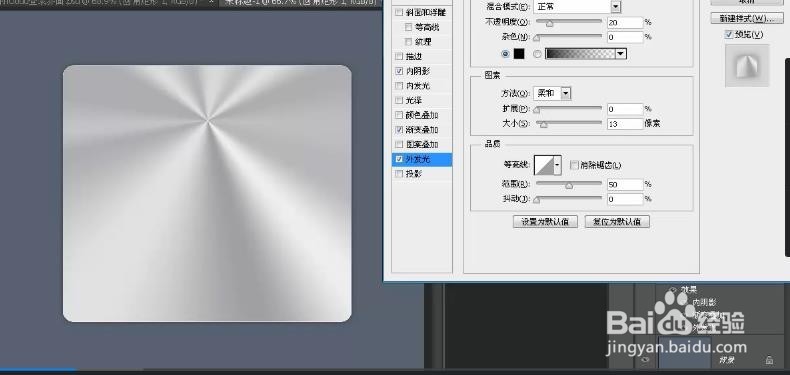Switch to the left document tab
Screen dimensions: 790x375
(x=101, y=3)
